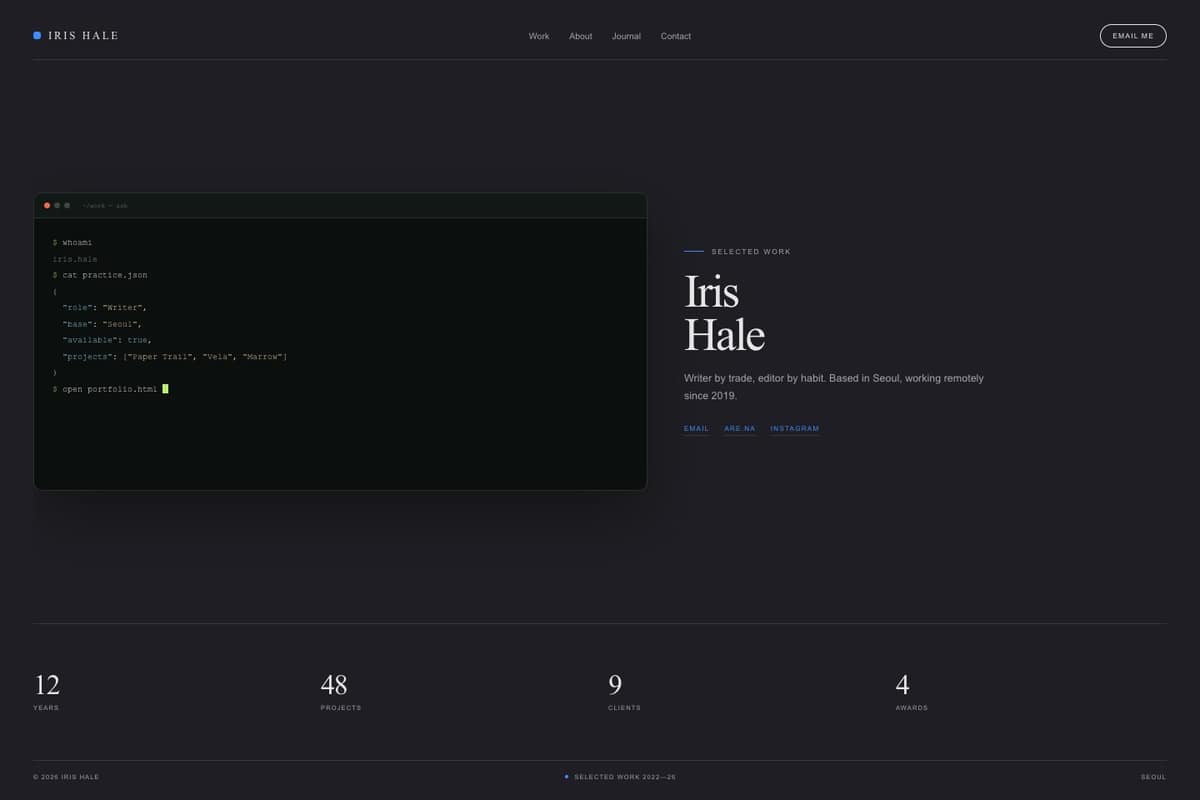Click the 'PROJECTS' stat label
Screen dimensions: 1200x800
341,708
